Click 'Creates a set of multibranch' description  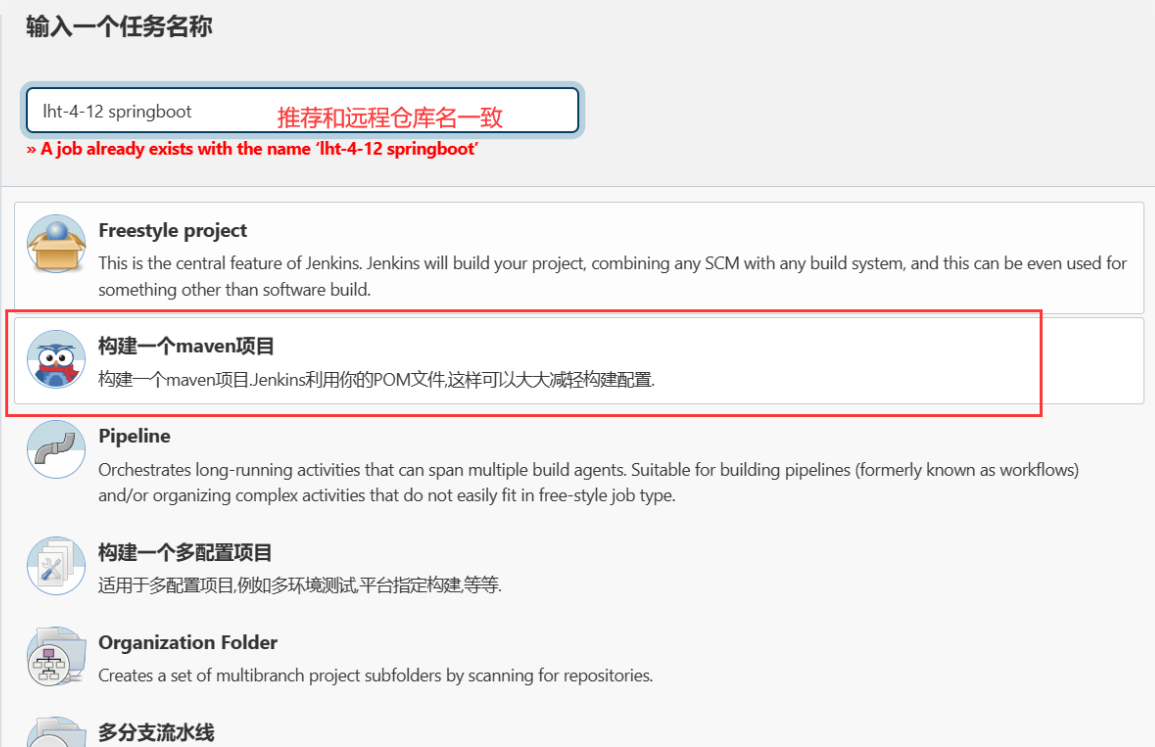pos(376,676)
